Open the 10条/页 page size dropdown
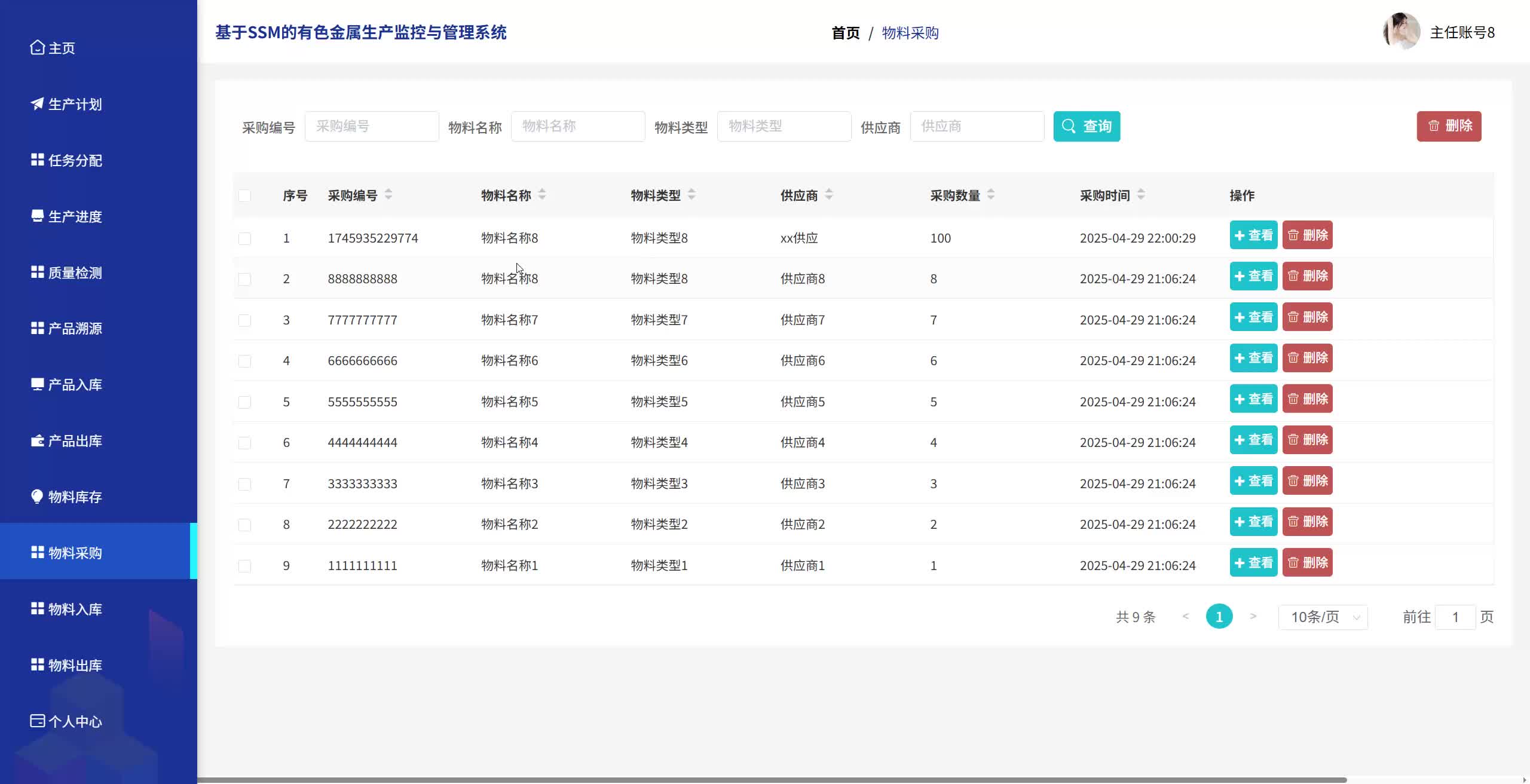The height and width of the screenshot is (784, 1530). [x=1323, y=617]
